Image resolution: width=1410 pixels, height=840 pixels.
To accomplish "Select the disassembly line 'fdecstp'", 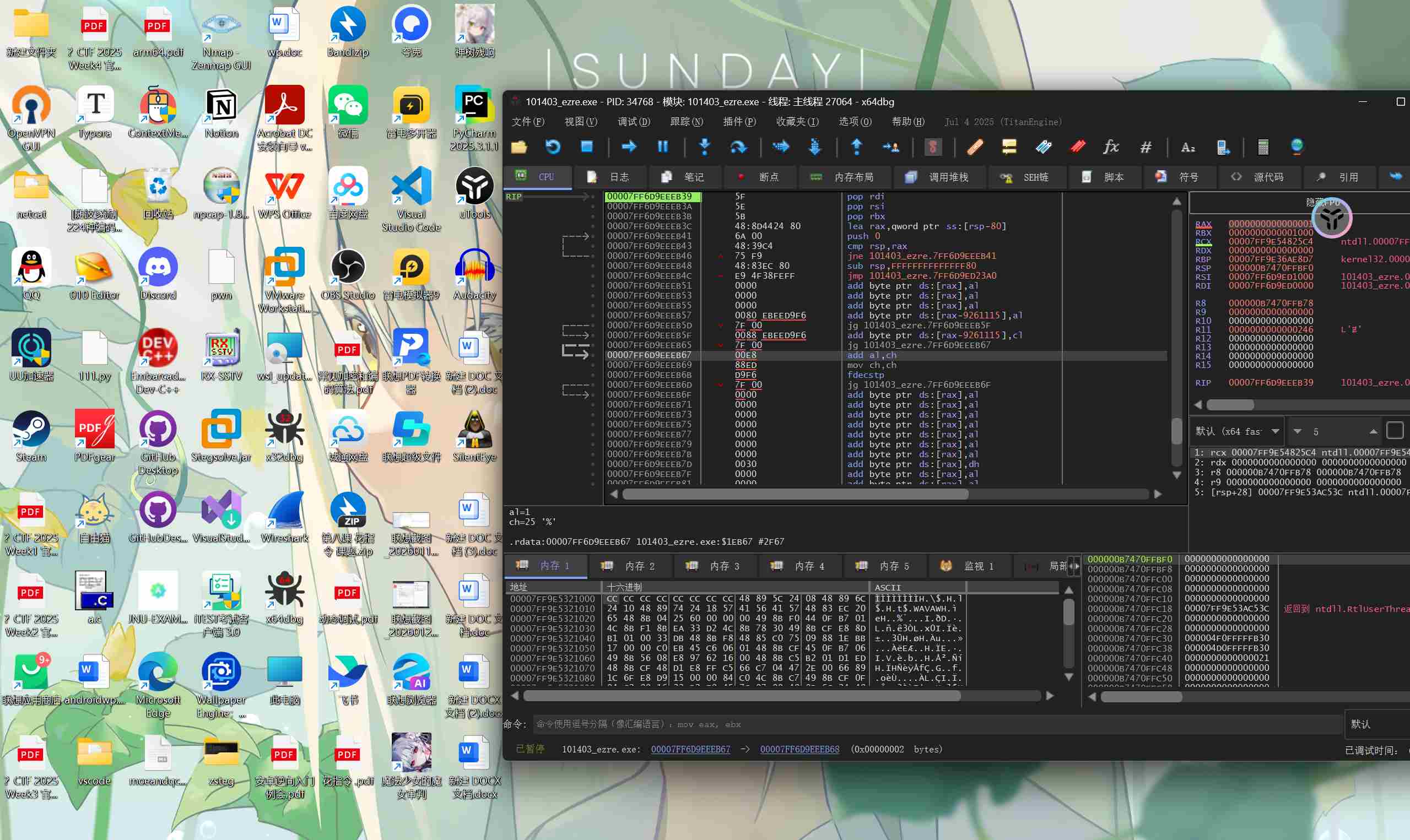I will [x=865, y=375].
